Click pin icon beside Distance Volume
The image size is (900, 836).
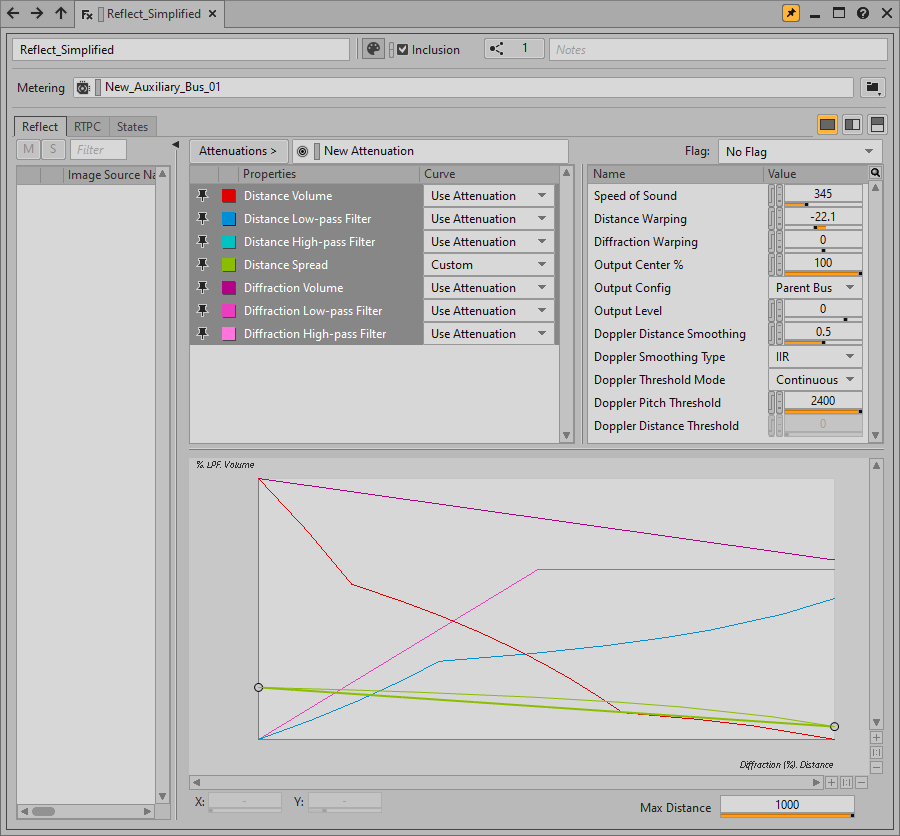click(203, 196)
